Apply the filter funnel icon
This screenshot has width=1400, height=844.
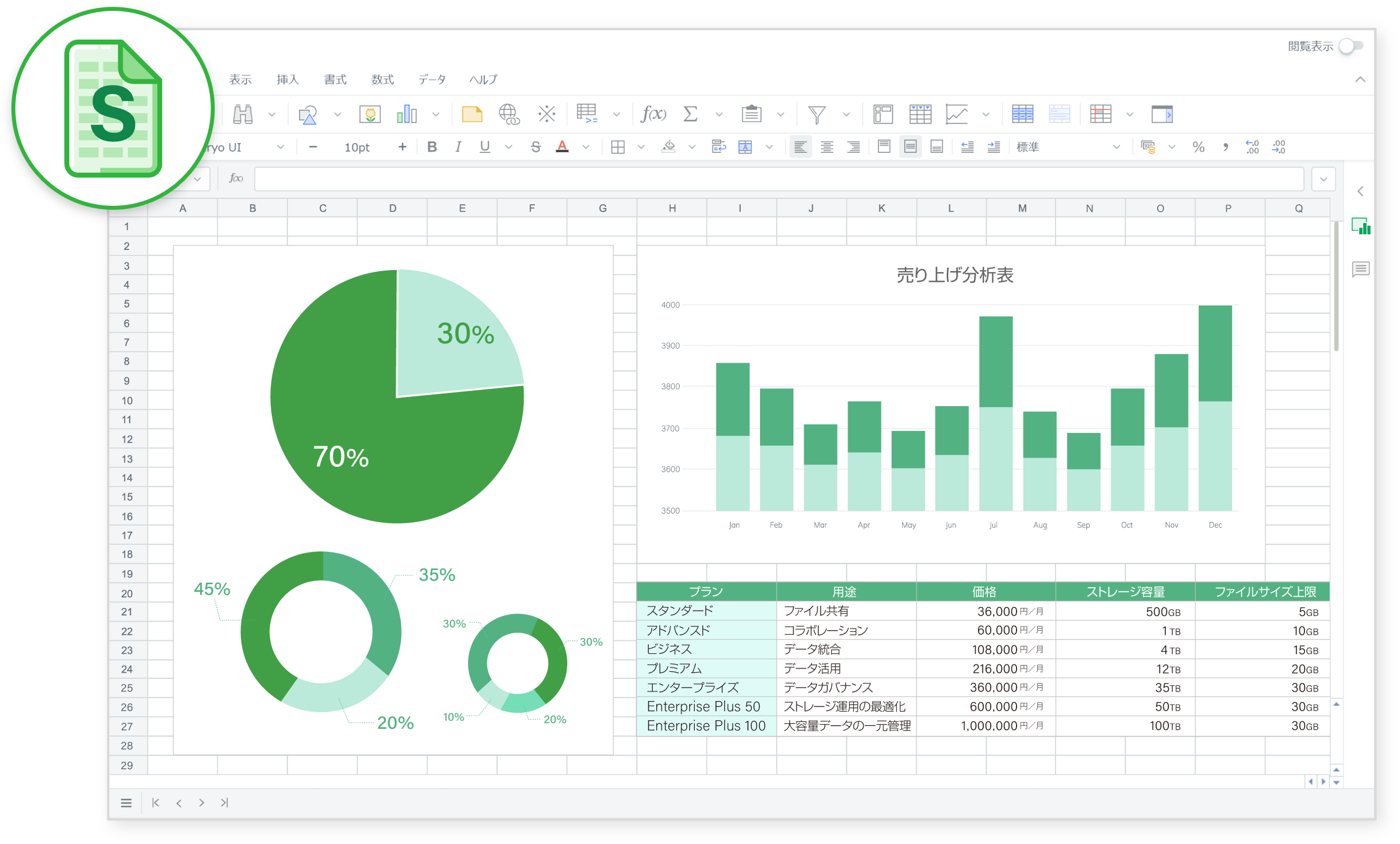[x=817, y=115]
